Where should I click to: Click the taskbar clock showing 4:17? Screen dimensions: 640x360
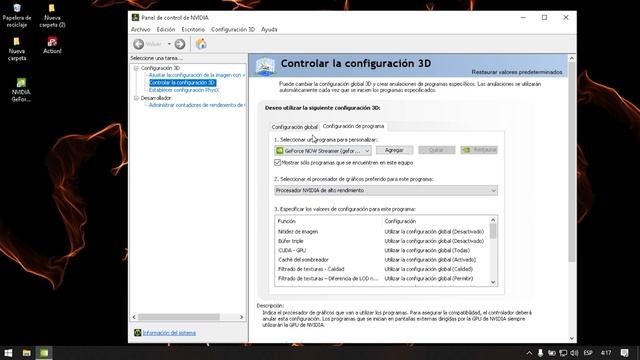point(606,353)
